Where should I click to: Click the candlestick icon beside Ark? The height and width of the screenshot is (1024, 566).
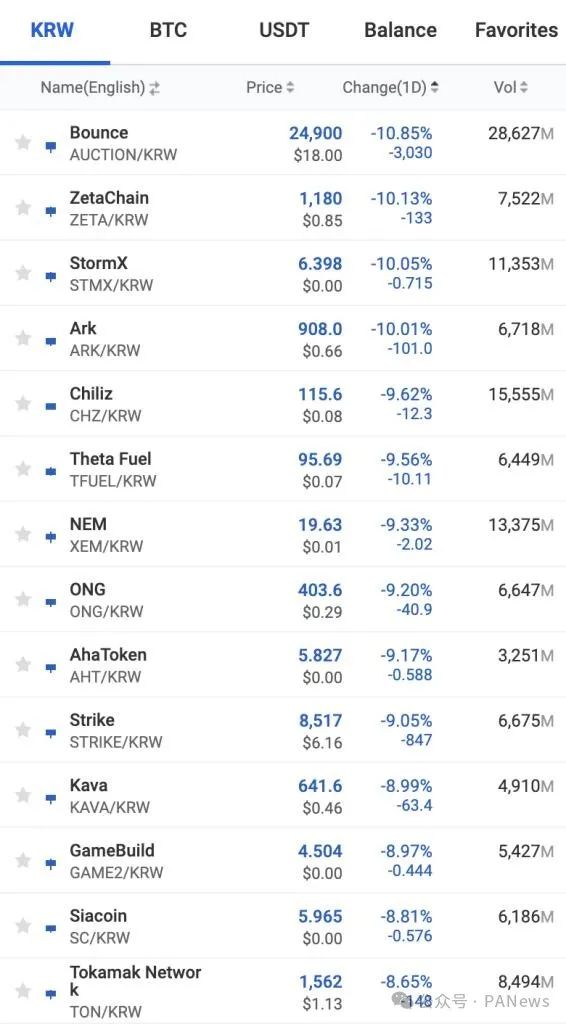tap(50, 342)
